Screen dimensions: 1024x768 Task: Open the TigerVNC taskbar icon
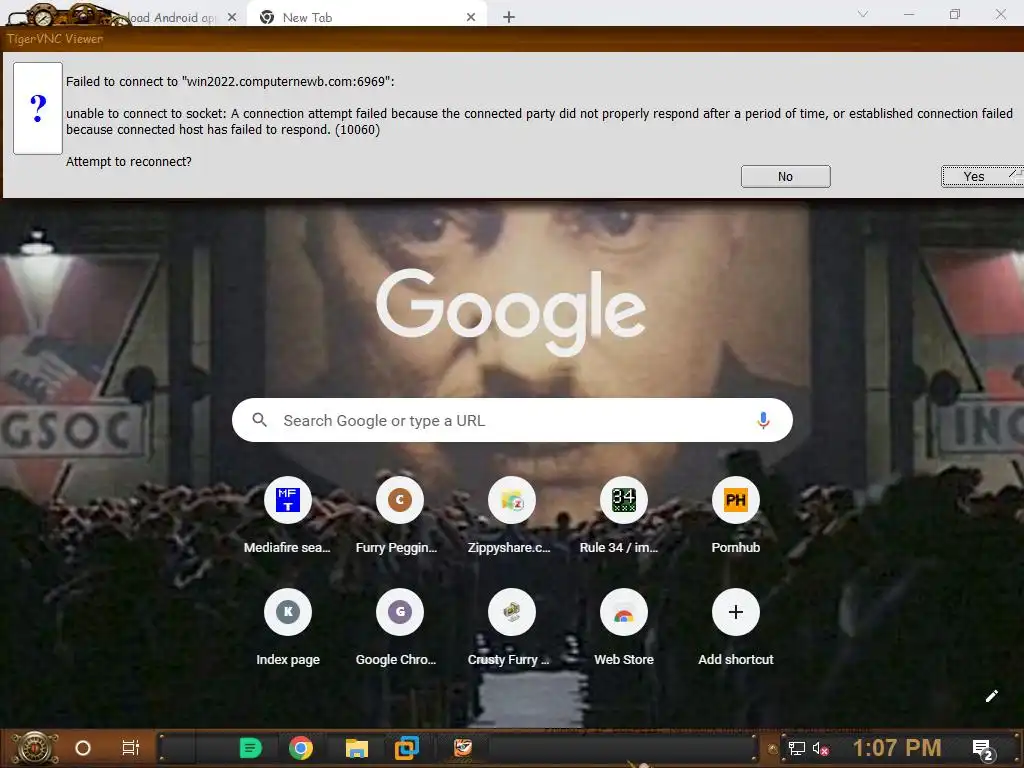[462, 746]
